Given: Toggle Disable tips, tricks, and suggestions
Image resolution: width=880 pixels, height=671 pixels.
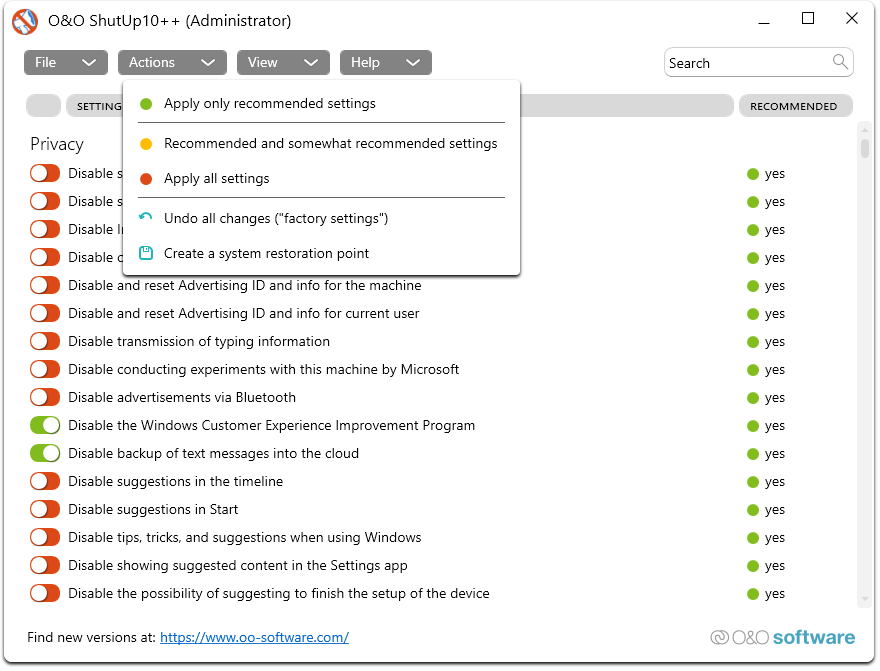Looking at the screenshot, I should click(45, 538).
